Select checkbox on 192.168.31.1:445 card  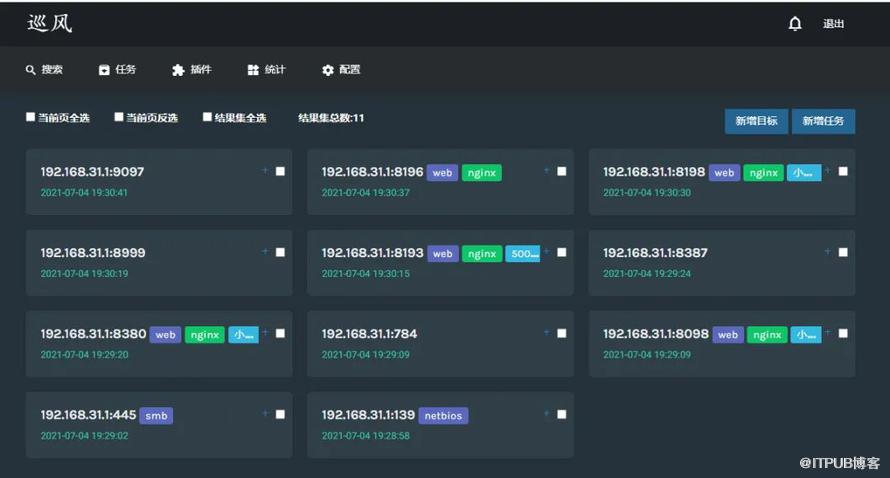click(280, 415)
